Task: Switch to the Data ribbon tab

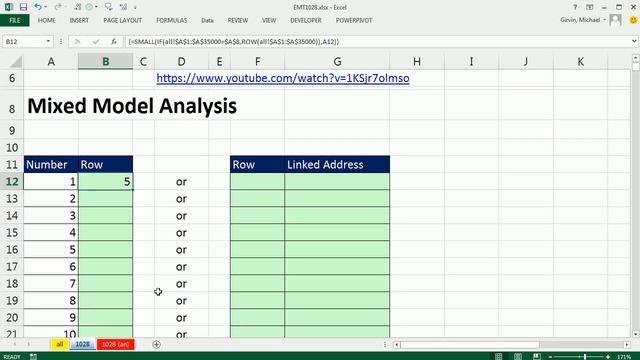Action: (x=207, y=20)
